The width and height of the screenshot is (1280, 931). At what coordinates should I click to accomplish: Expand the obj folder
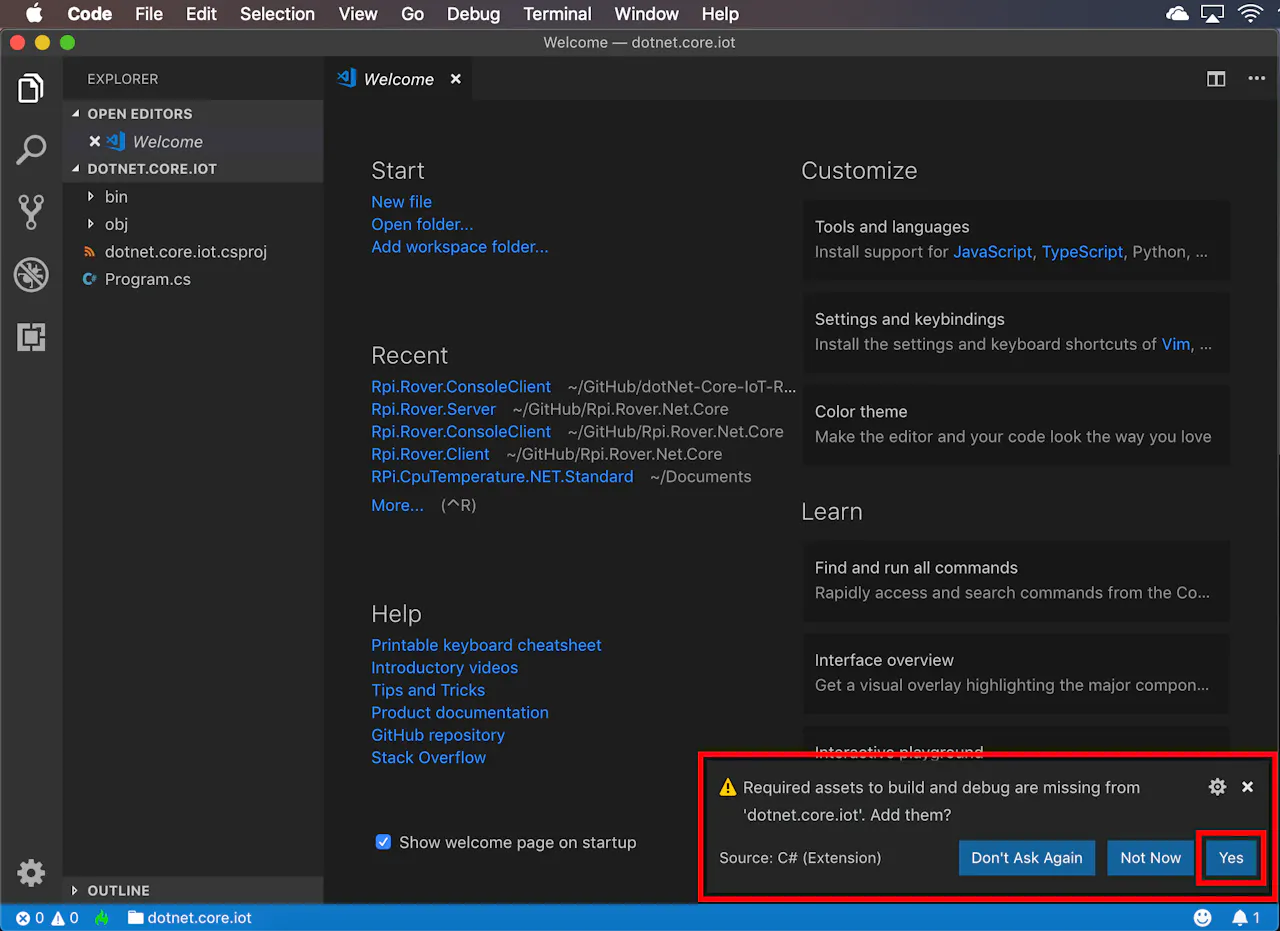(x=116, y=224)
